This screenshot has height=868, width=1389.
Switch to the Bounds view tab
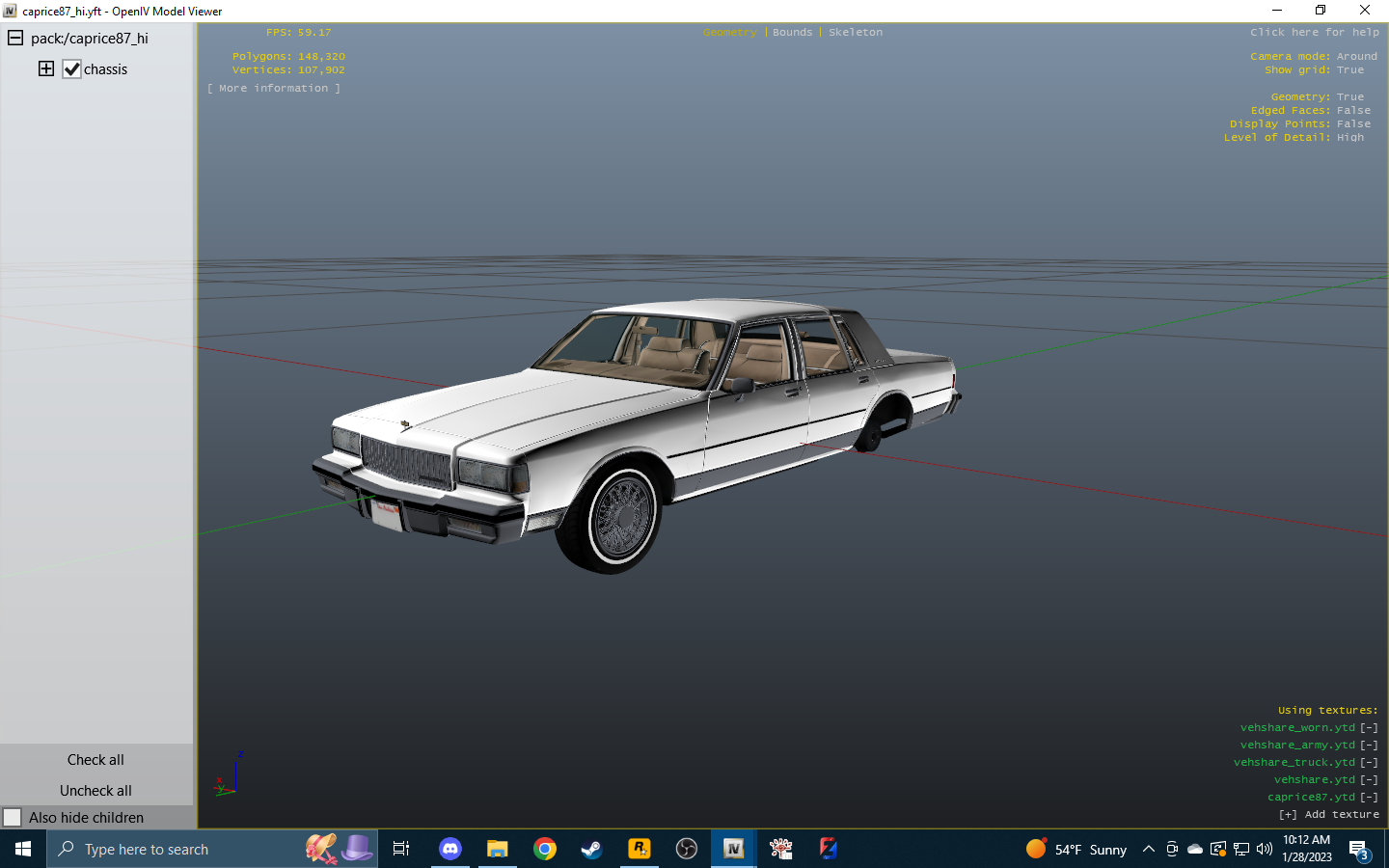pos(792,32)
